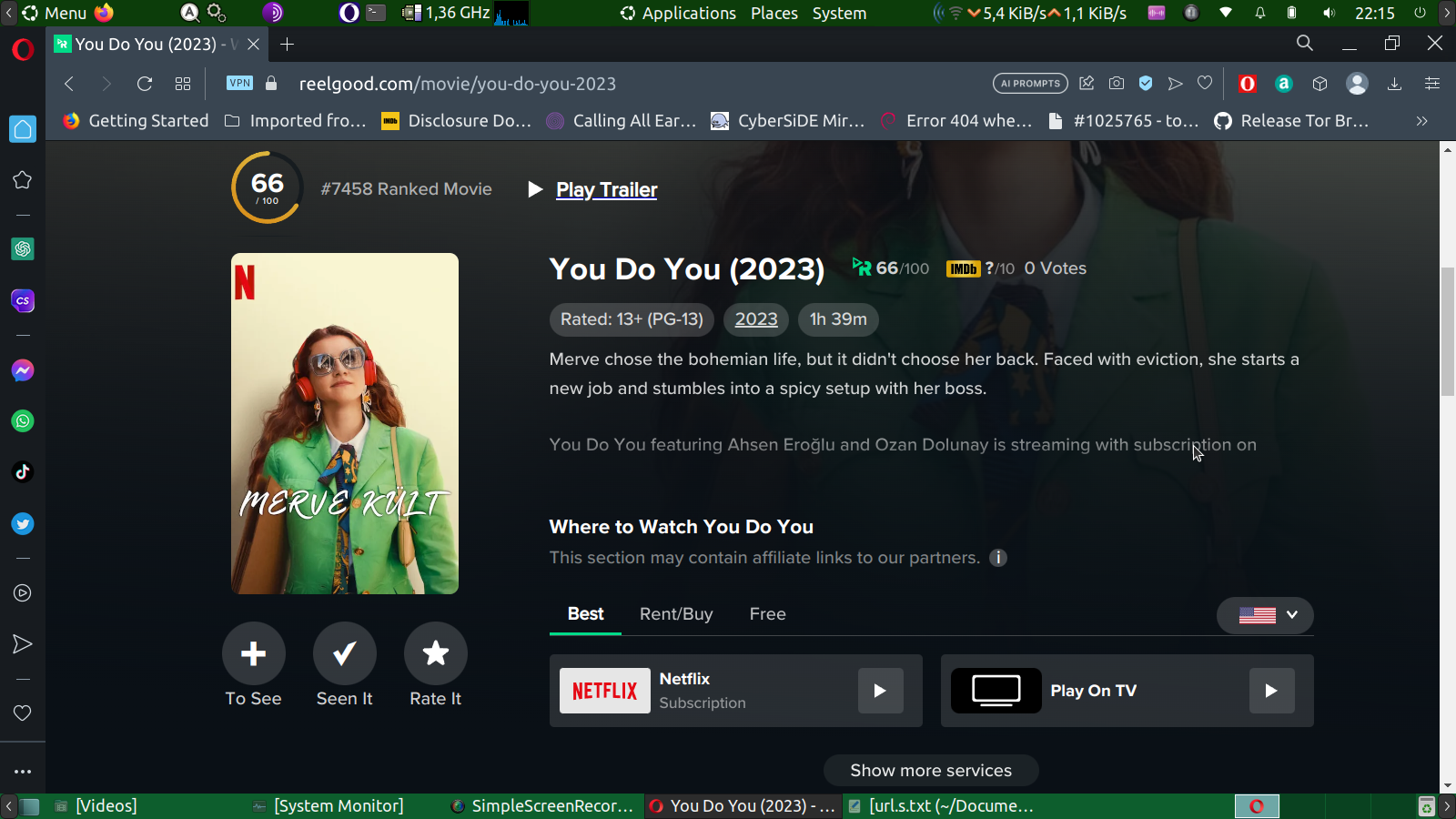Screen dimensions: 1456x819
Task: Open the sidebar three-dots setup menu
Action: click(x=23, y=772)
